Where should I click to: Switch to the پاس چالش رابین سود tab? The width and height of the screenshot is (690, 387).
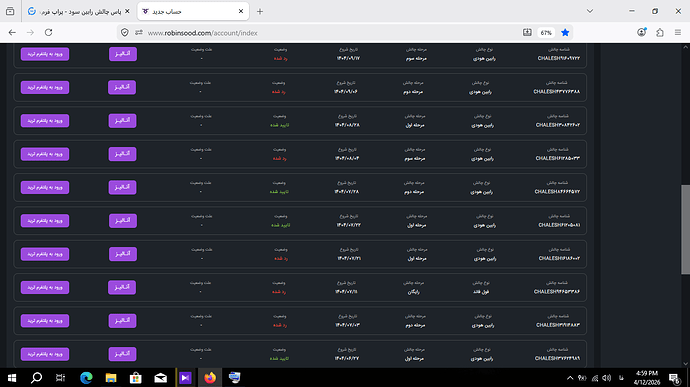pos(79,11)
